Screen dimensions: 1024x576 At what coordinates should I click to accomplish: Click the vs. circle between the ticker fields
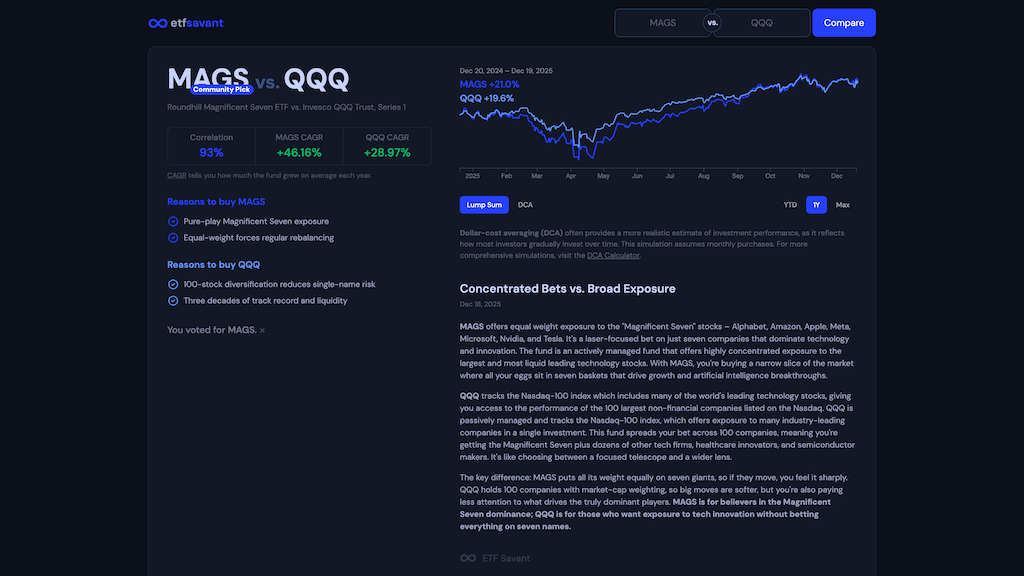tap(713, 22)
